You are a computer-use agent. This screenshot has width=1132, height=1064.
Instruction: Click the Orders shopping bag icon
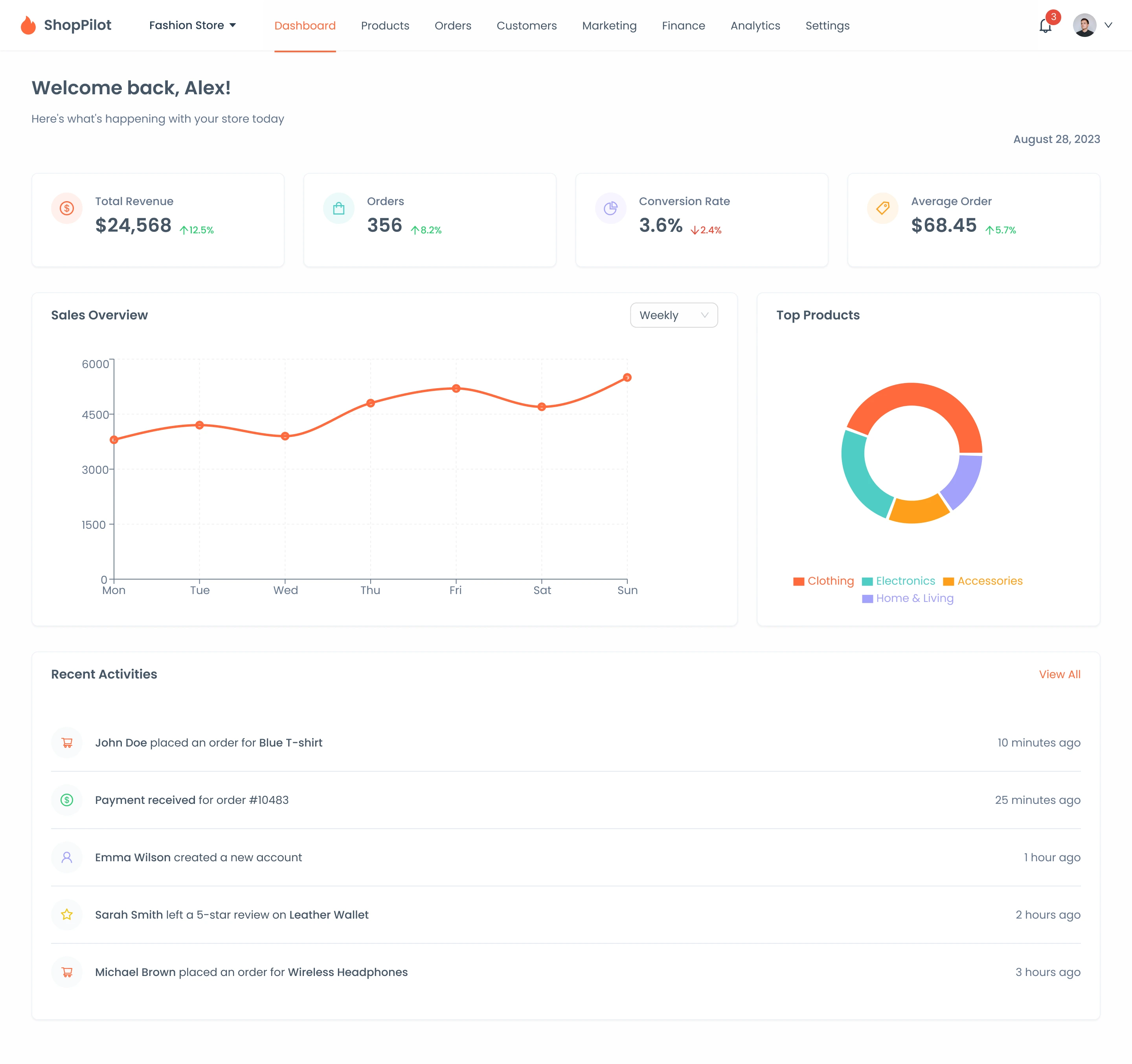(x=339, y=208)
